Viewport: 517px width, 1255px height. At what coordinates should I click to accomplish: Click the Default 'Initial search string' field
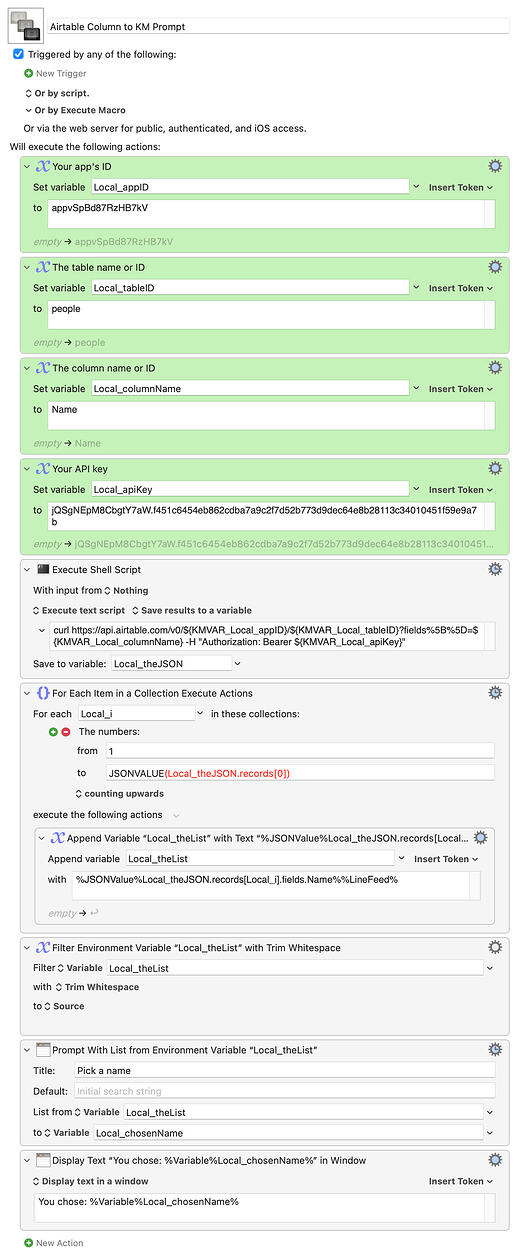284,1091
